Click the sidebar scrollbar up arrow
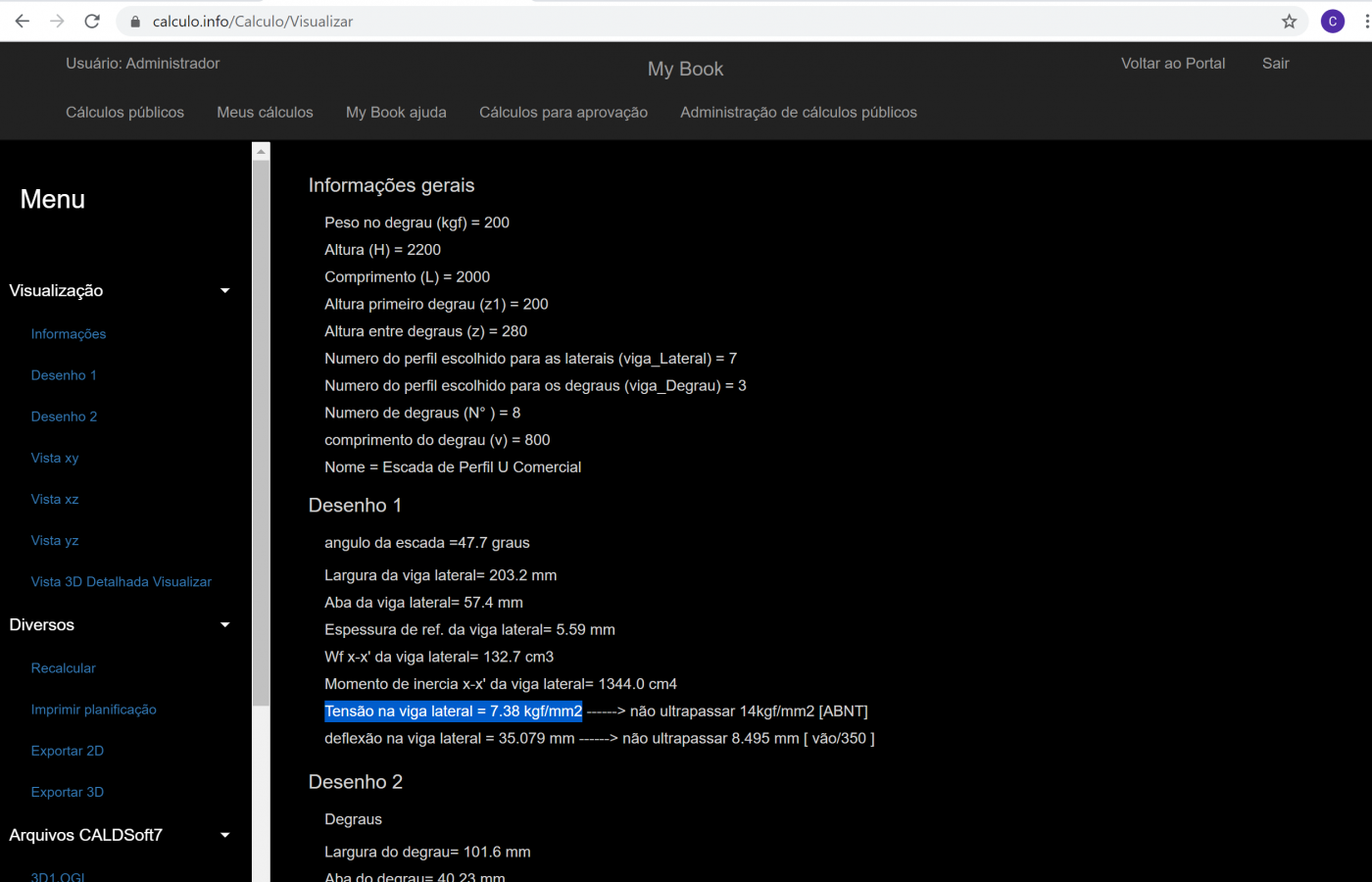 tap(261, 152)
